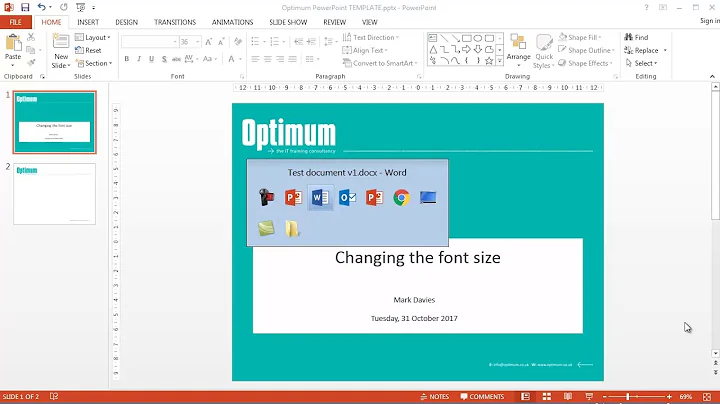
Task: Click the Replace button
Action: 641,50
